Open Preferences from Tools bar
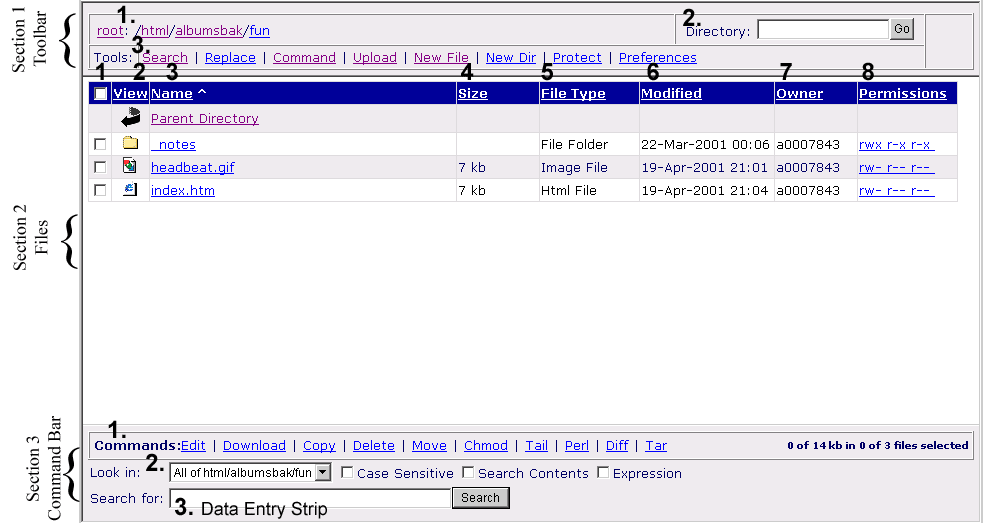The image size is (983, 523). click(x=658, y=58)
